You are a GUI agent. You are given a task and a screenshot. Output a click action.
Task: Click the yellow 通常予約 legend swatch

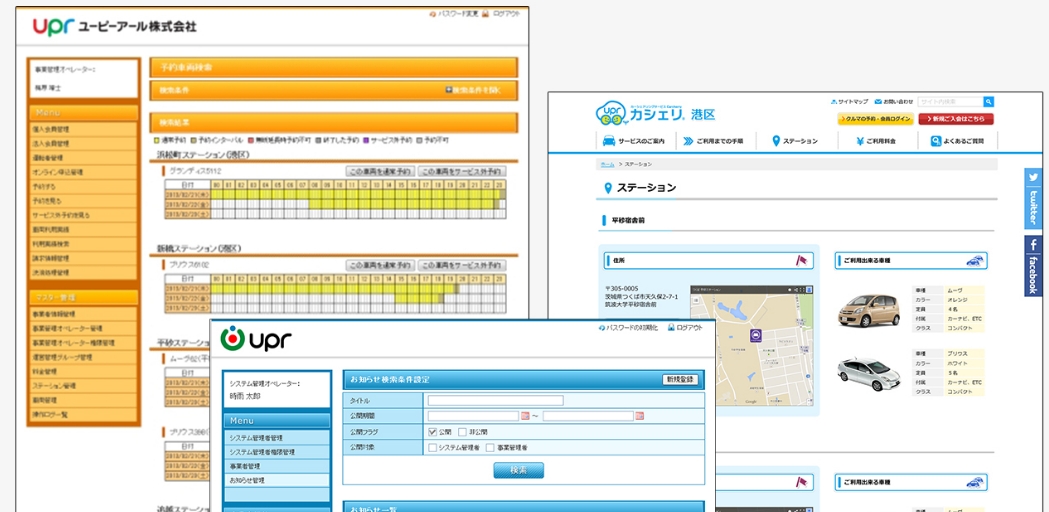157,141
